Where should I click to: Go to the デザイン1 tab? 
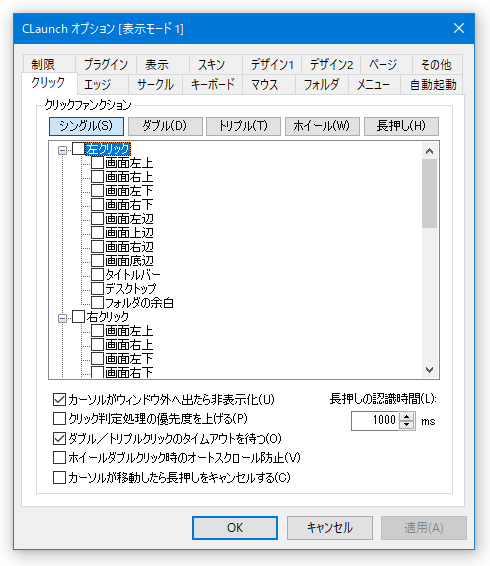(272, 65)
